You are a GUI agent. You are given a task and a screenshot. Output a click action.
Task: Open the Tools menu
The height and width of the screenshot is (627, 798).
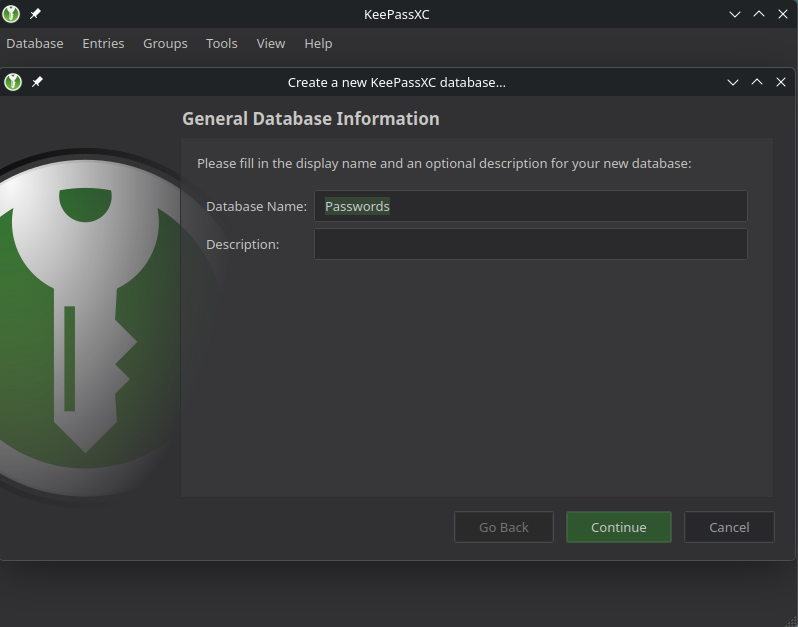(x=221, y=44)
